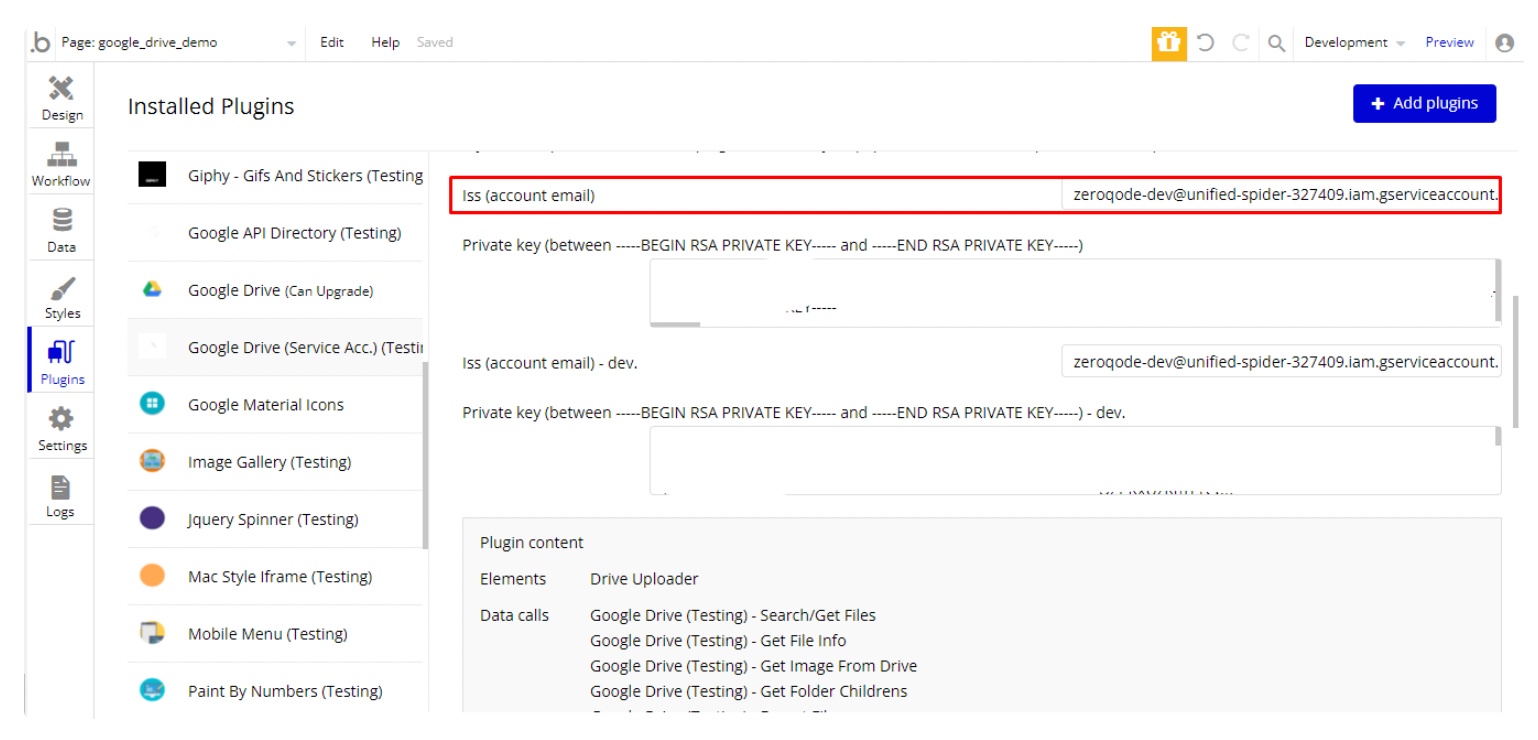Click the Get Folder Childrens data call

click(749, 691)
